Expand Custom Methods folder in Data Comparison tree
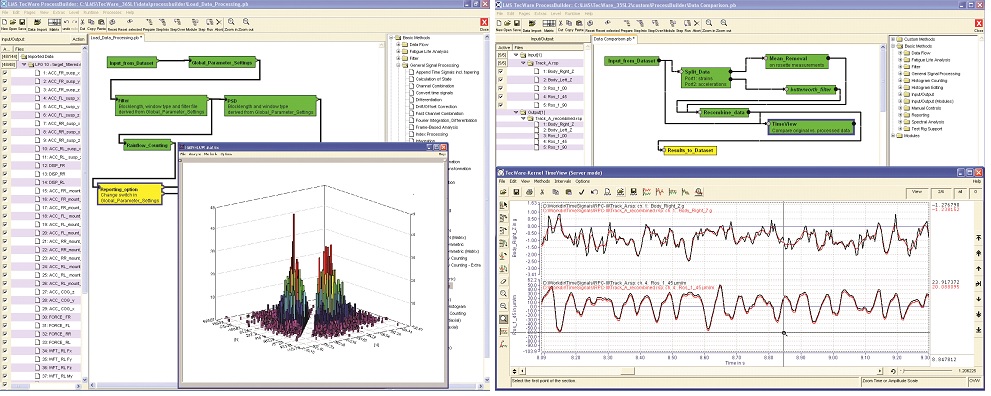This screenshot has height=396, width=991. click(x=892, y=39)
